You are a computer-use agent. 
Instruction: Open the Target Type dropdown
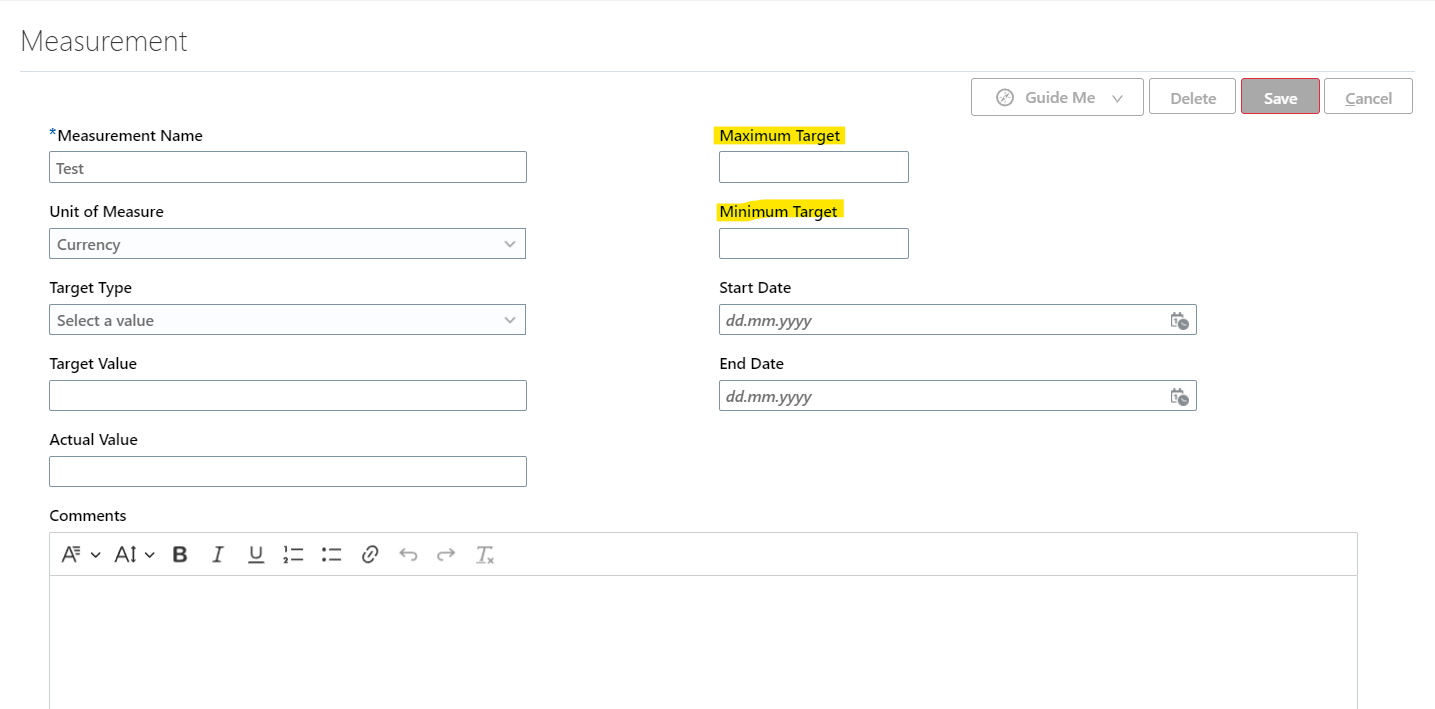click(x=511, y=319)
